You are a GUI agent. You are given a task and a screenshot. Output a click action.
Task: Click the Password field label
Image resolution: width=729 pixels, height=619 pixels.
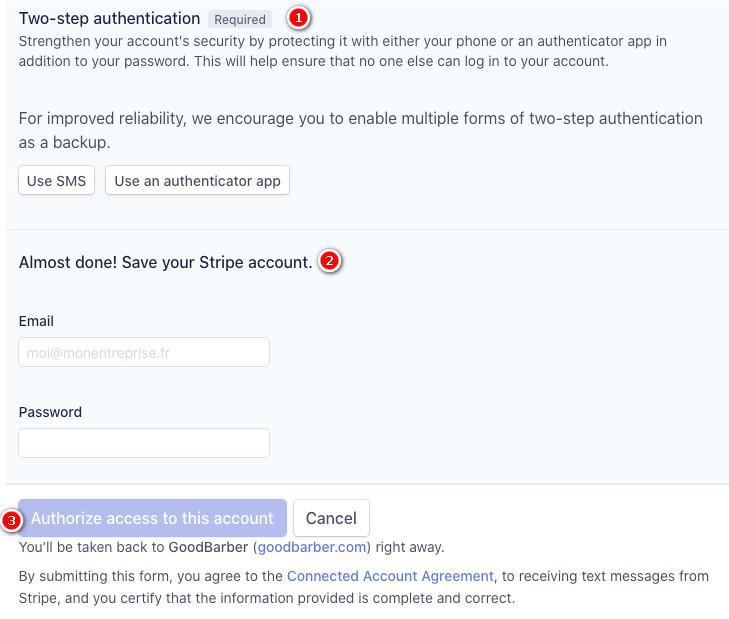50,412
